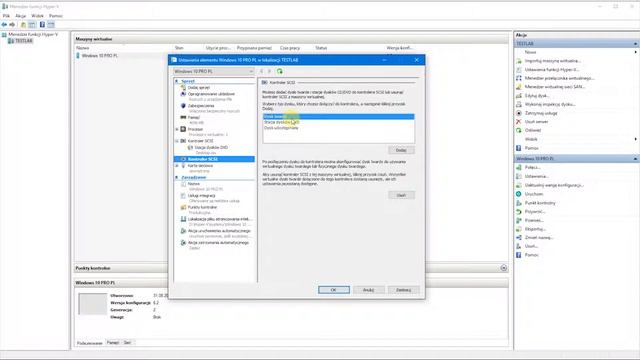Click the Usuń button in SCSI controller panel
This screenshot has height=360, width=640.
point(401,195)
